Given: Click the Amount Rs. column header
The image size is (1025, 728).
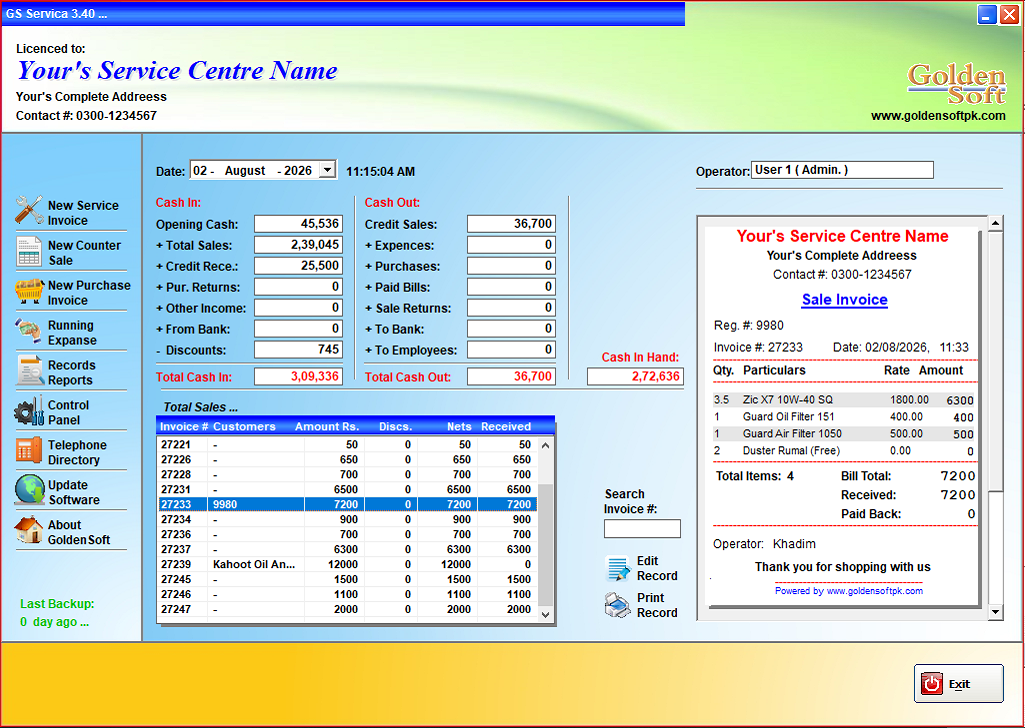Looking at the screenshot, I should (x=327, y=427).
